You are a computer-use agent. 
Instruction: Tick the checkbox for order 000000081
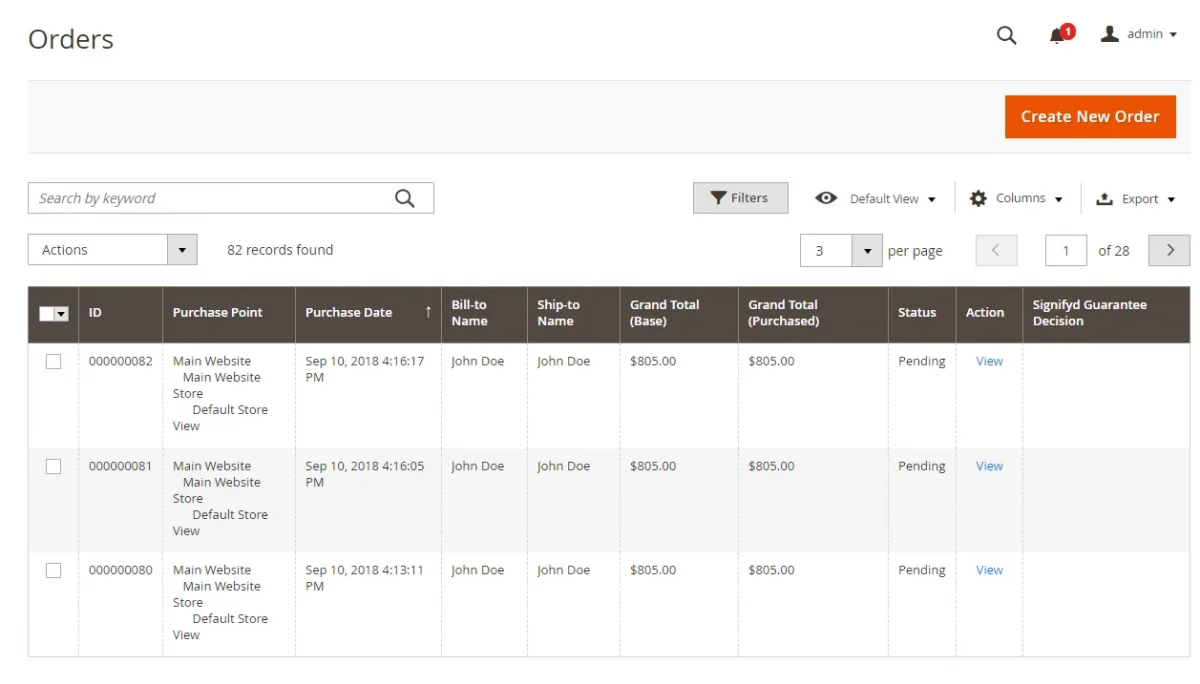coord(53,466)
